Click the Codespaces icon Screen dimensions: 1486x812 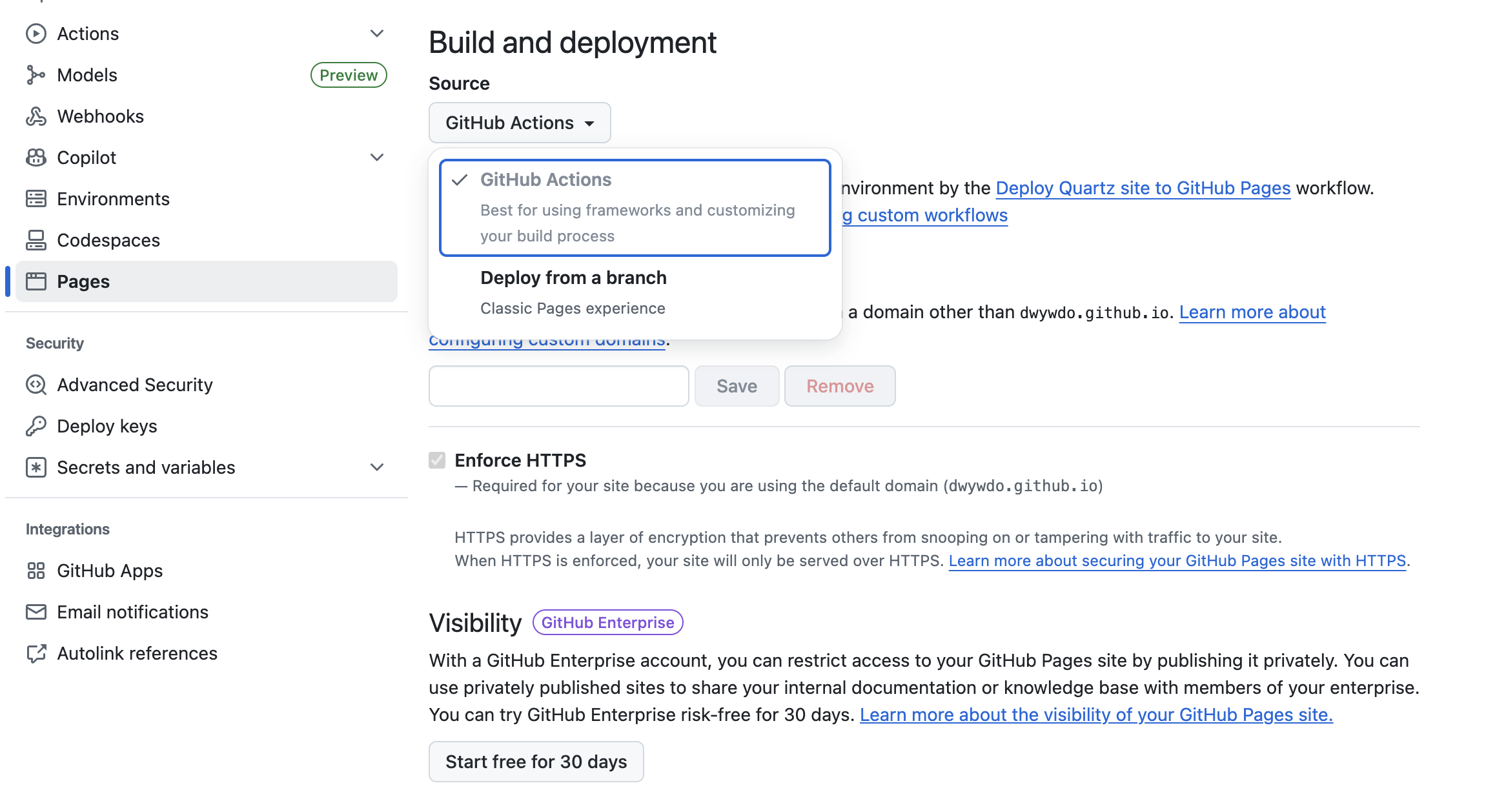coord(36,240)
